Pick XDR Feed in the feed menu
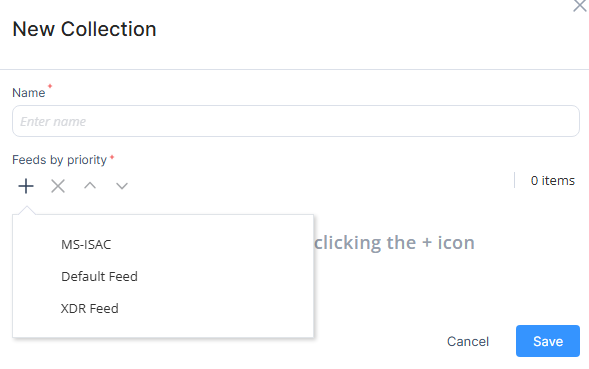Image resolution: width=589 pixels, height=369 pixels. pyautogui.click(x=90, y=309)
